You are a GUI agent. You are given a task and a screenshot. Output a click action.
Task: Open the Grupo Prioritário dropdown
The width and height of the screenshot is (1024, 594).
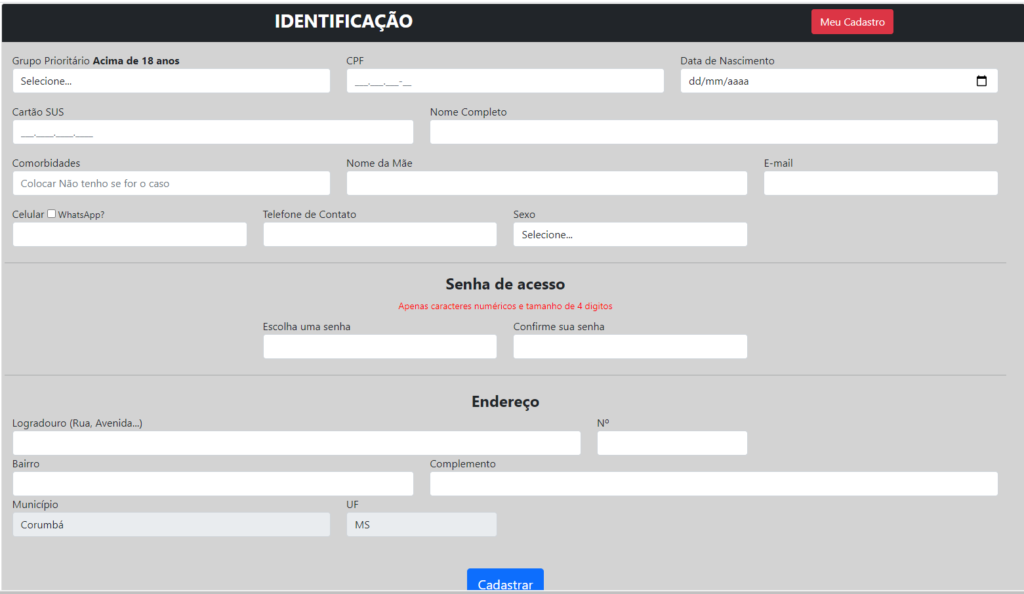[x=171, y=81]
